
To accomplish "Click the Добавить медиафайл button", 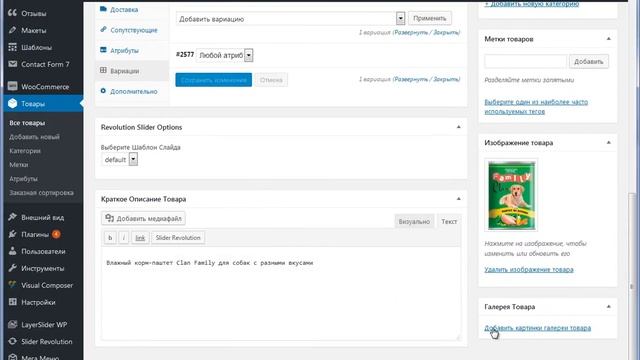I will pyautogui.click(x=143, y=218).
